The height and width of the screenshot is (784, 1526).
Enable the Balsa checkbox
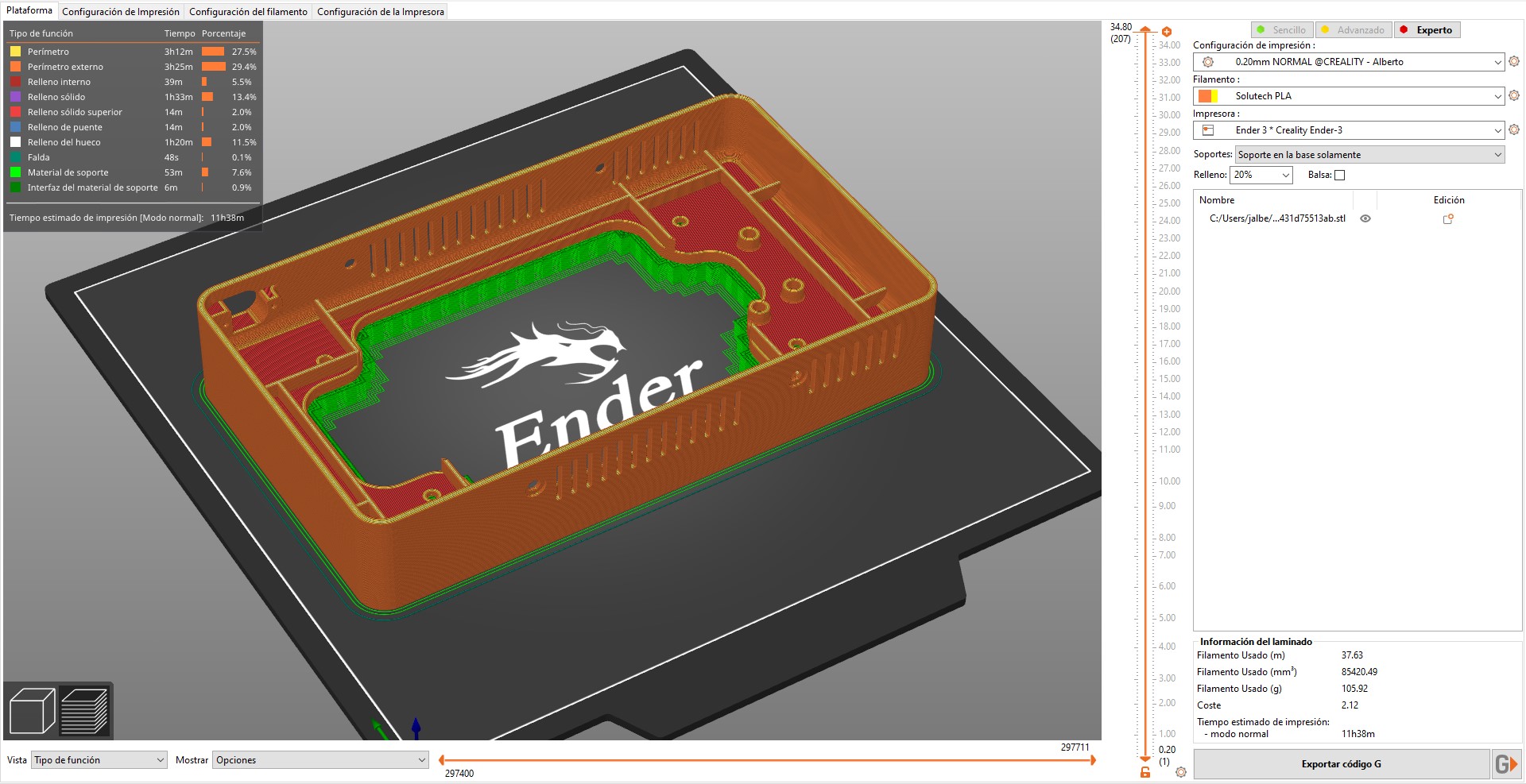click(1340, 176)
